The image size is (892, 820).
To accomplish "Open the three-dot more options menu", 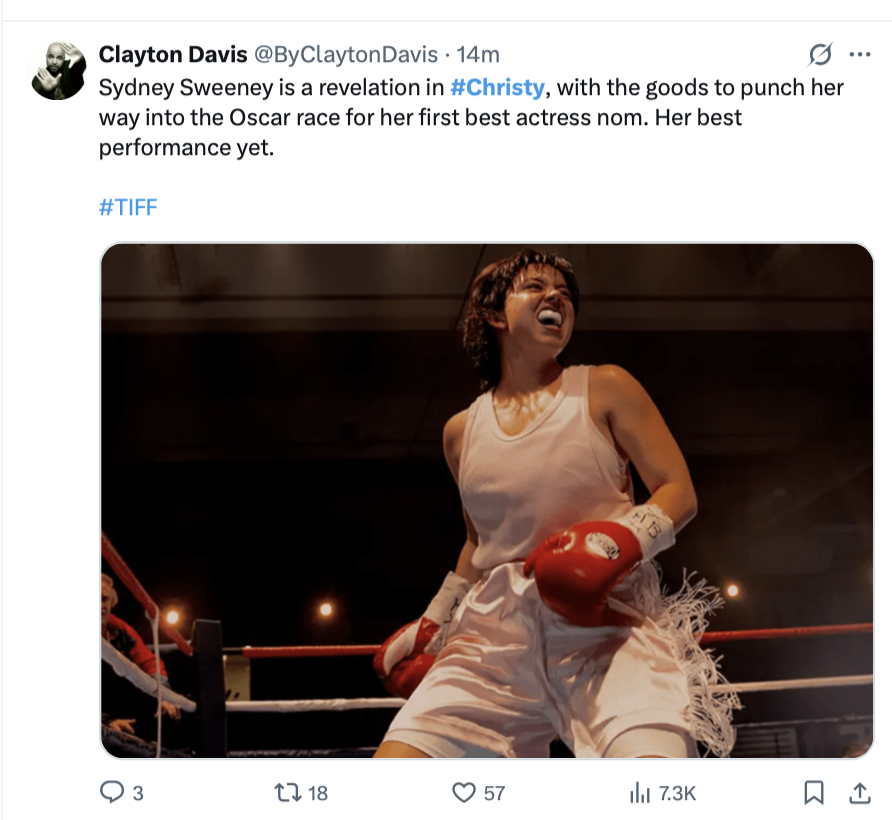I will tap(859, 54).
